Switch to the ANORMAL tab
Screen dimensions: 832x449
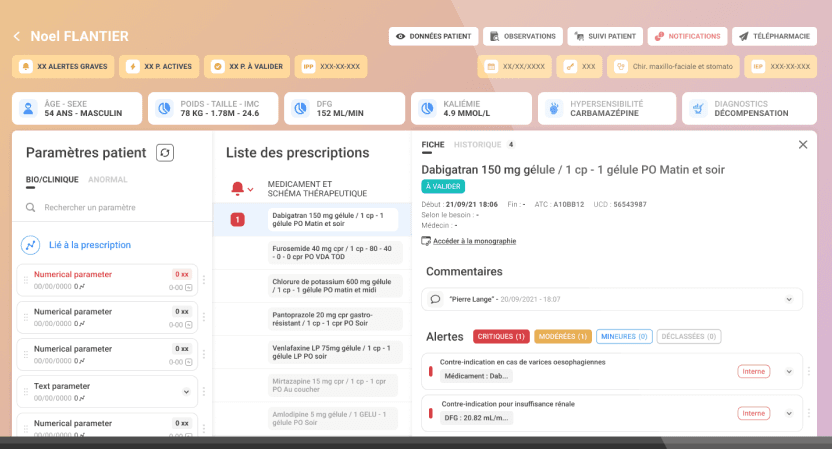pos(108,179)
